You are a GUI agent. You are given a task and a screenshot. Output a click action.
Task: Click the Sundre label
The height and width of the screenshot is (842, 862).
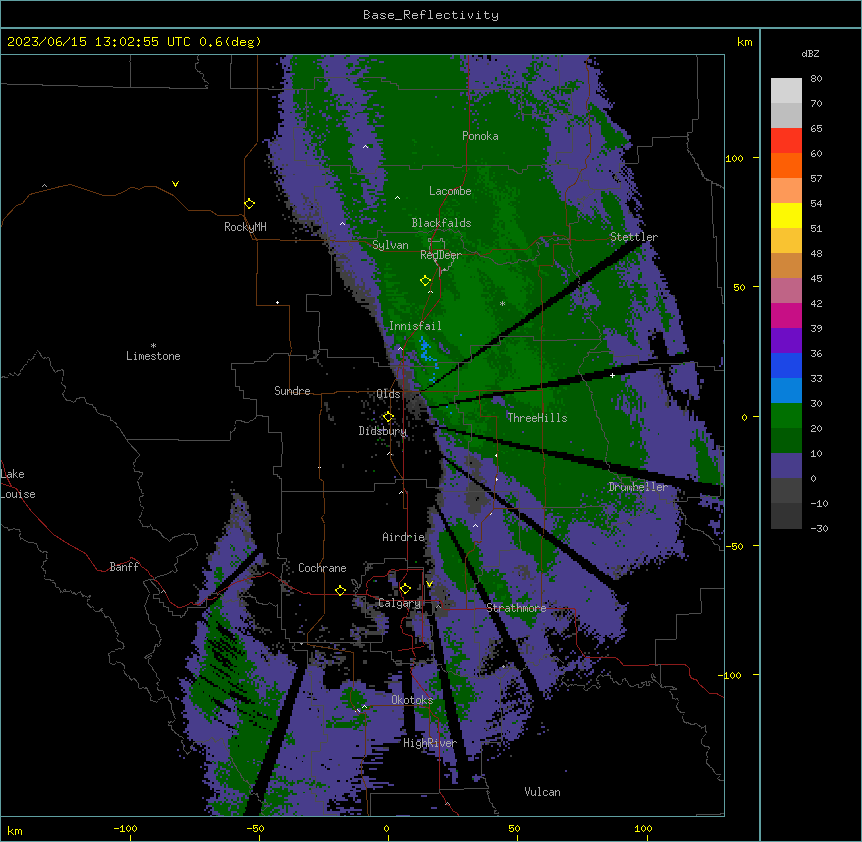[x=292, y=391]
